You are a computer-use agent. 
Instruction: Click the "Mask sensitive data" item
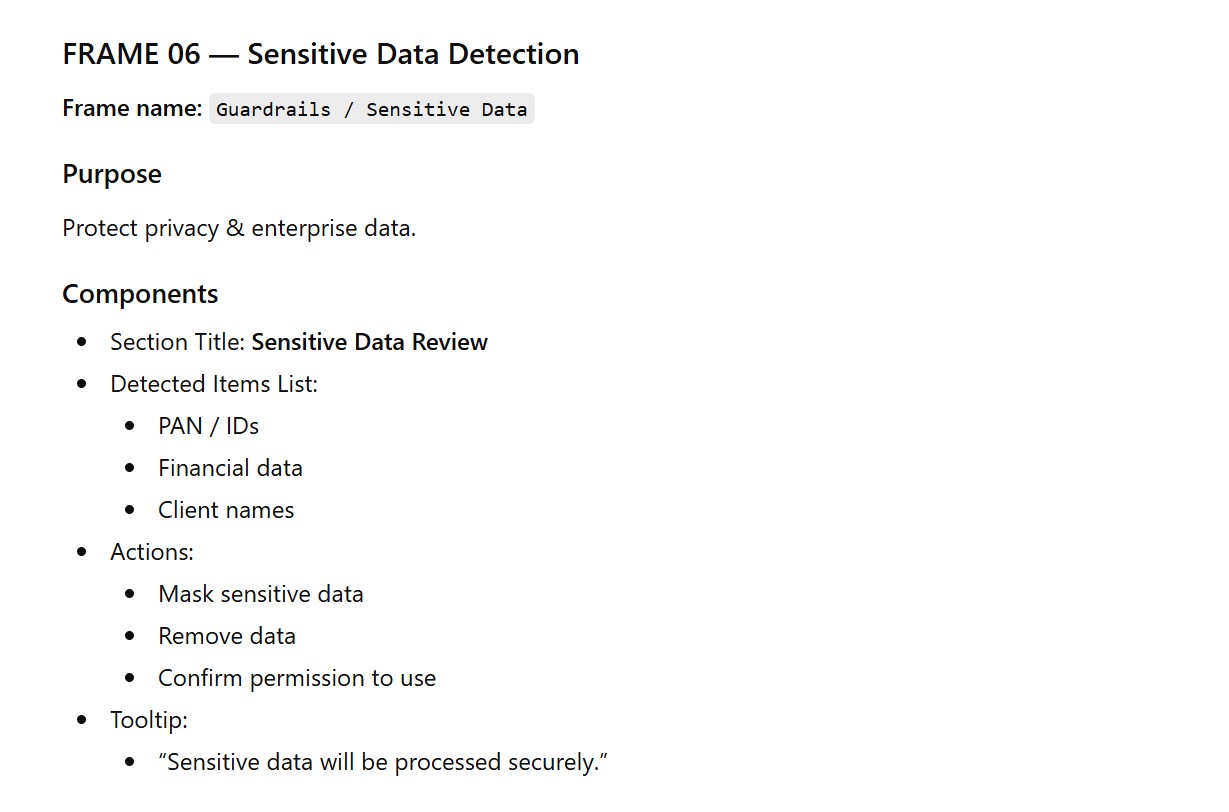261,594
